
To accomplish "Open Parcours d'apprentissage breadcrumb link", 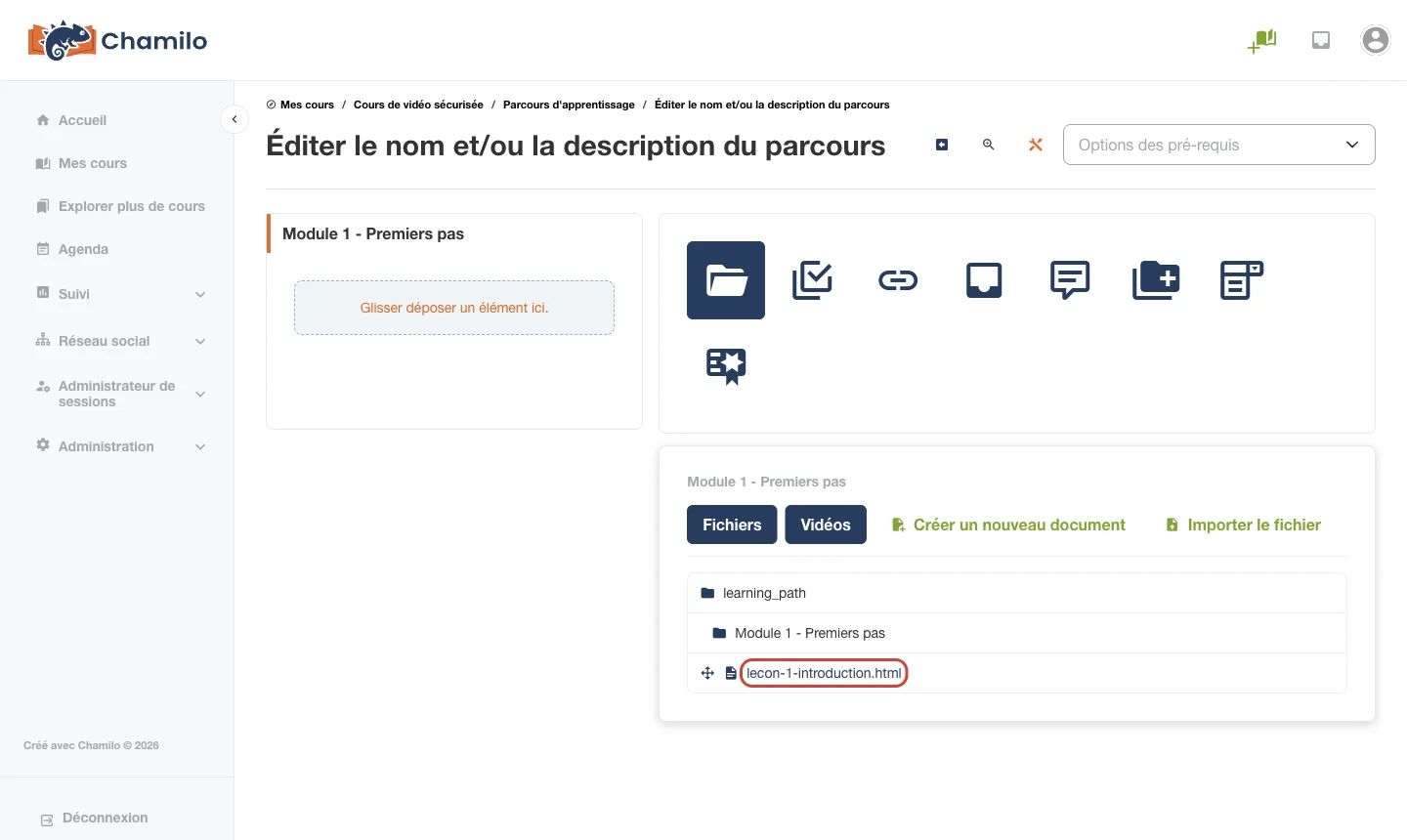I will click(569, 105).
